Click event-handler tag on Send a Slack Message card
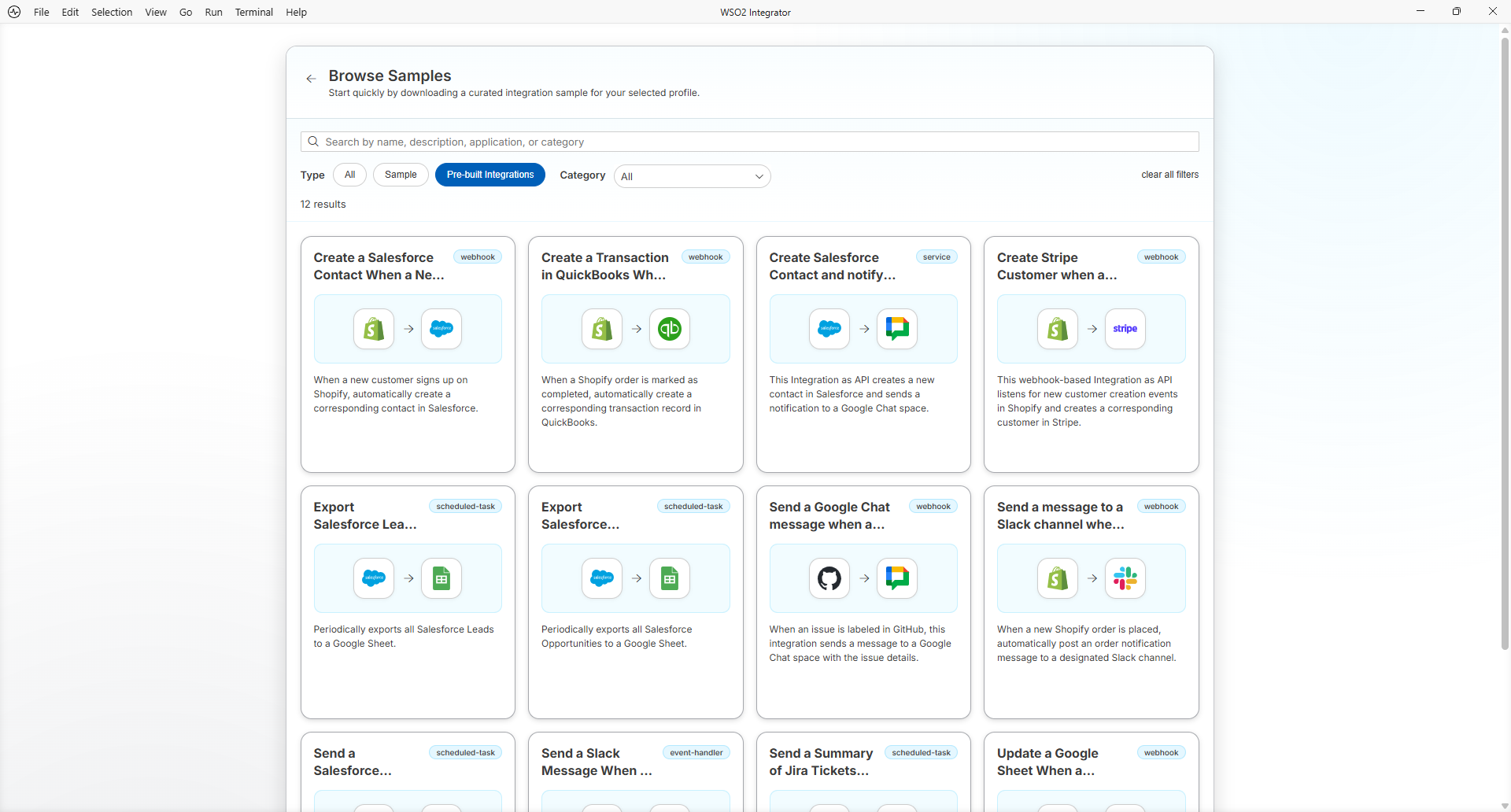1511x812 pixels. click(696, 753)
